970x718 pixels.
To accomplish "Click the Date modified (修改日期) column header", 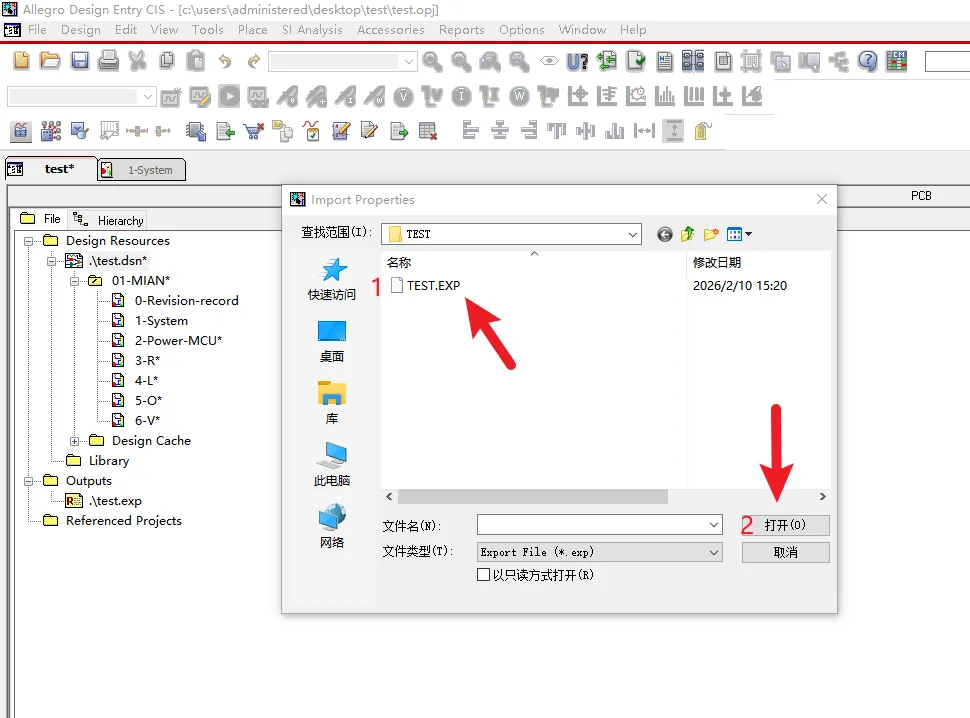I will [x=717, y=262].
